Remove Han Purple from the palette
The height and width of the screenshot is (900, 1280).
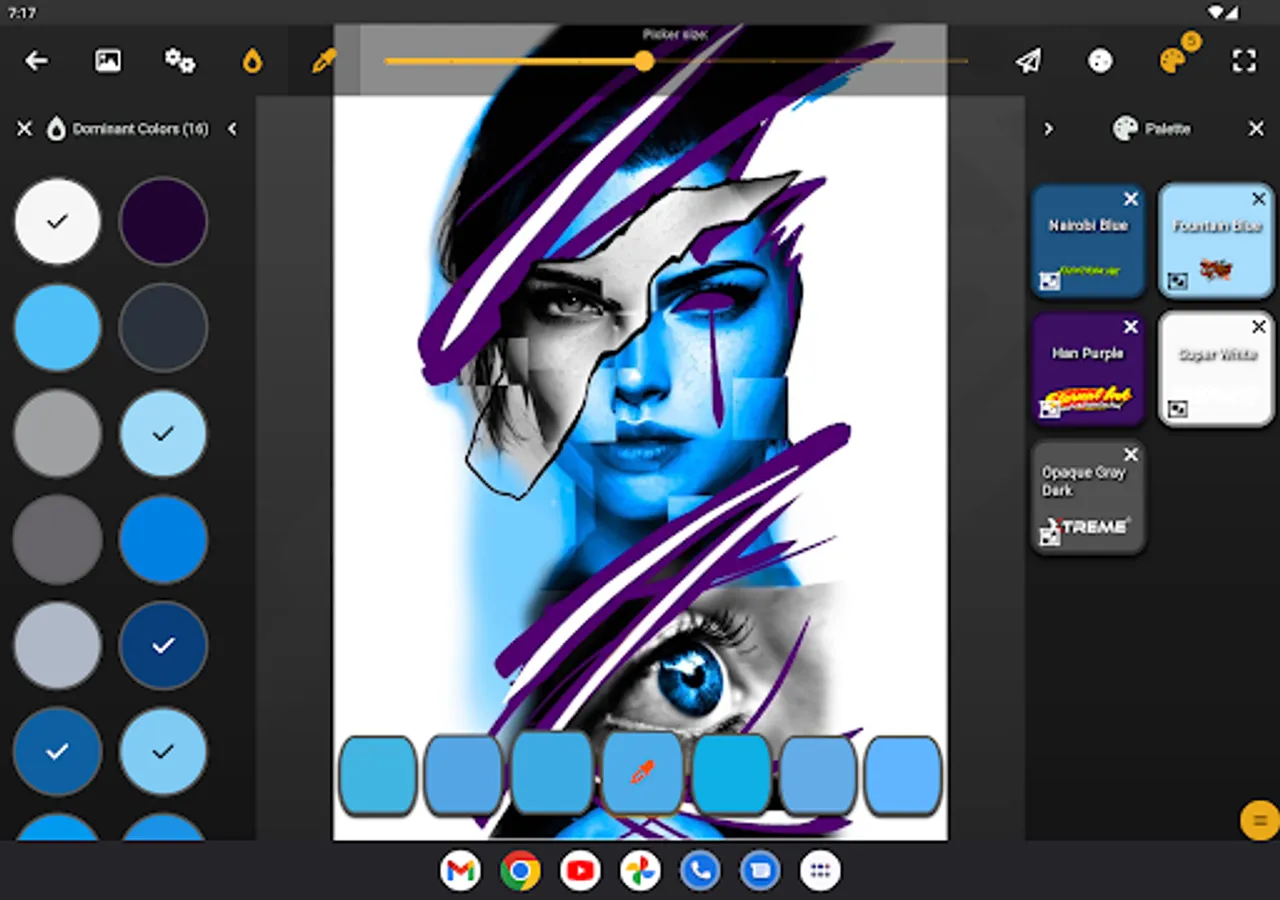pos(1131,327)
